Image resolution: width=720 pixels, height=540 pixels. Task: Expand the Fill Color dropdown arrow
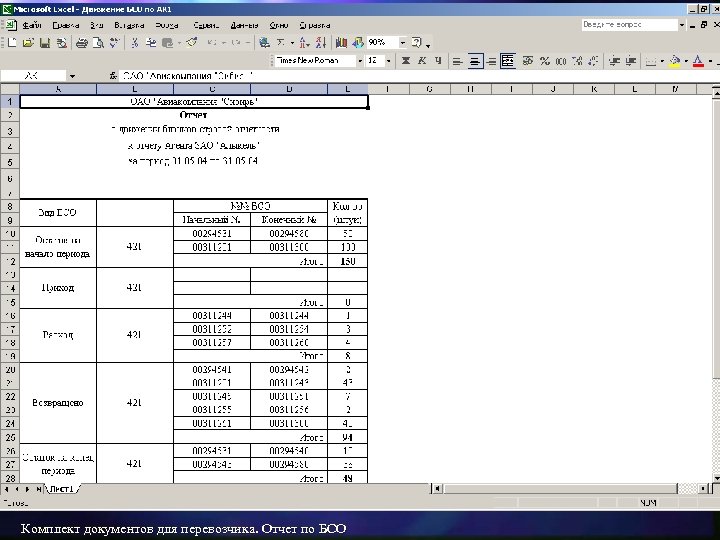686,61
